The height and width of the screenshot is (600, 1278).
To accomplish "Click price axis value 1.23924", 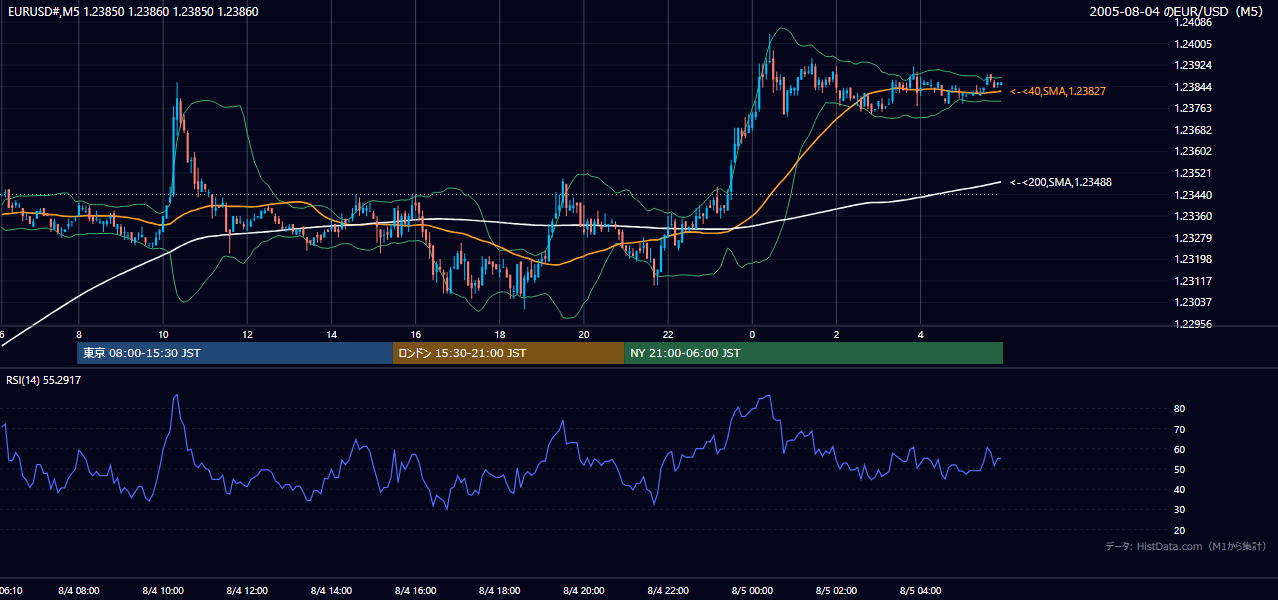I will coord(1193,65).
